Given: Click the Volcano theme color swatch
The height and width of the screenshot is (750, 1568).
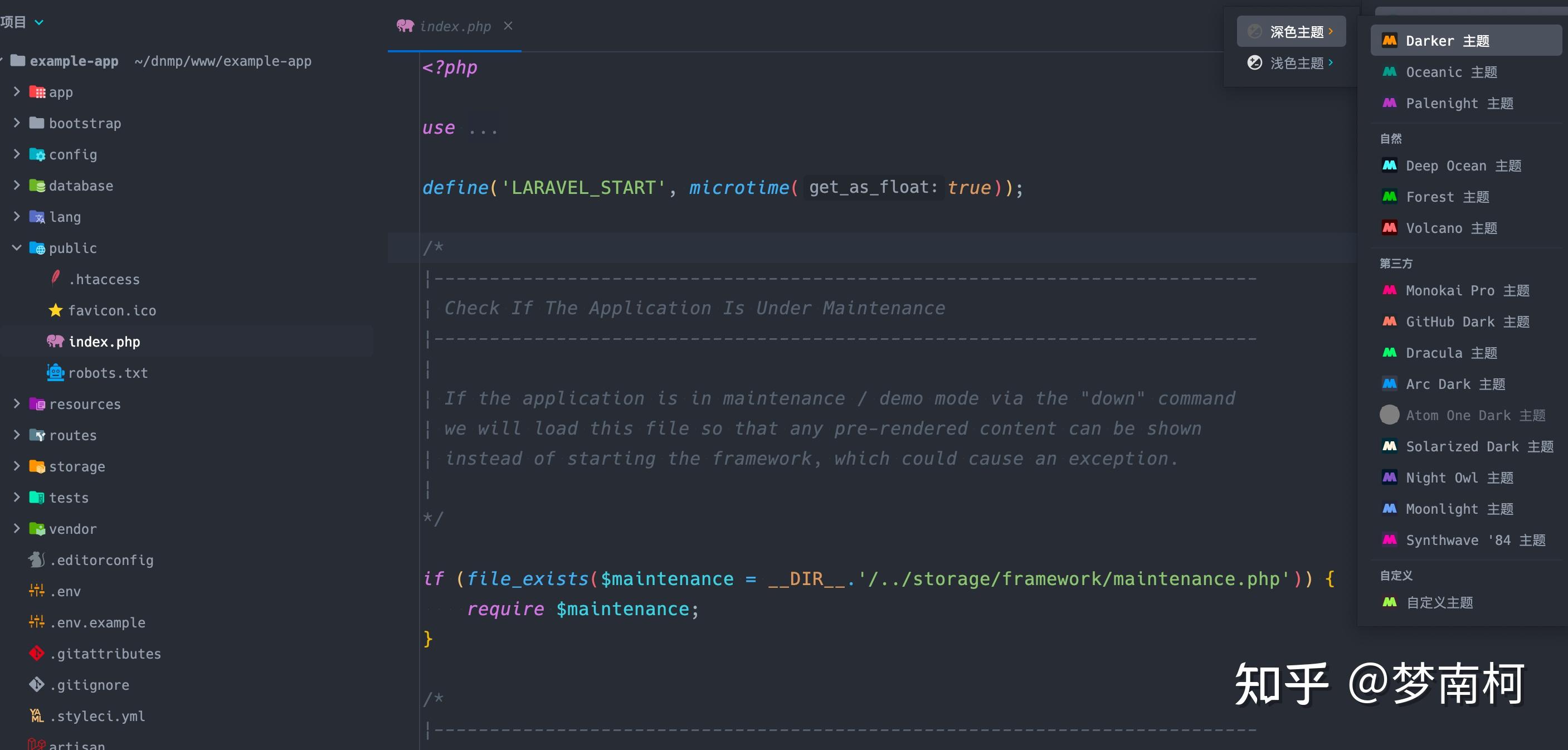Looking at the screenshot, I should tap(1390, 228).
